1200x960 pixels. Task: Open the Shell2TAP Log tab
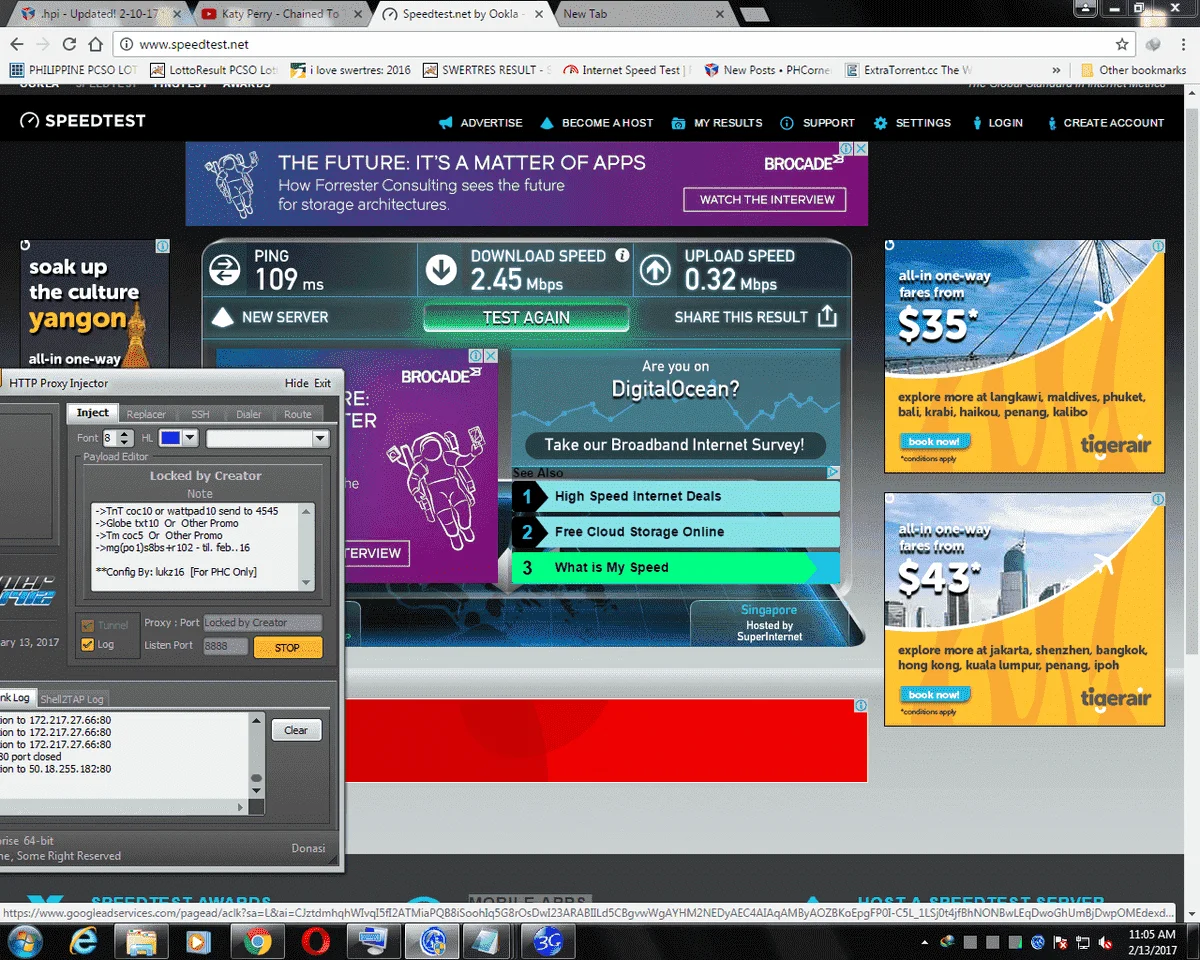[x=71, y=699]
